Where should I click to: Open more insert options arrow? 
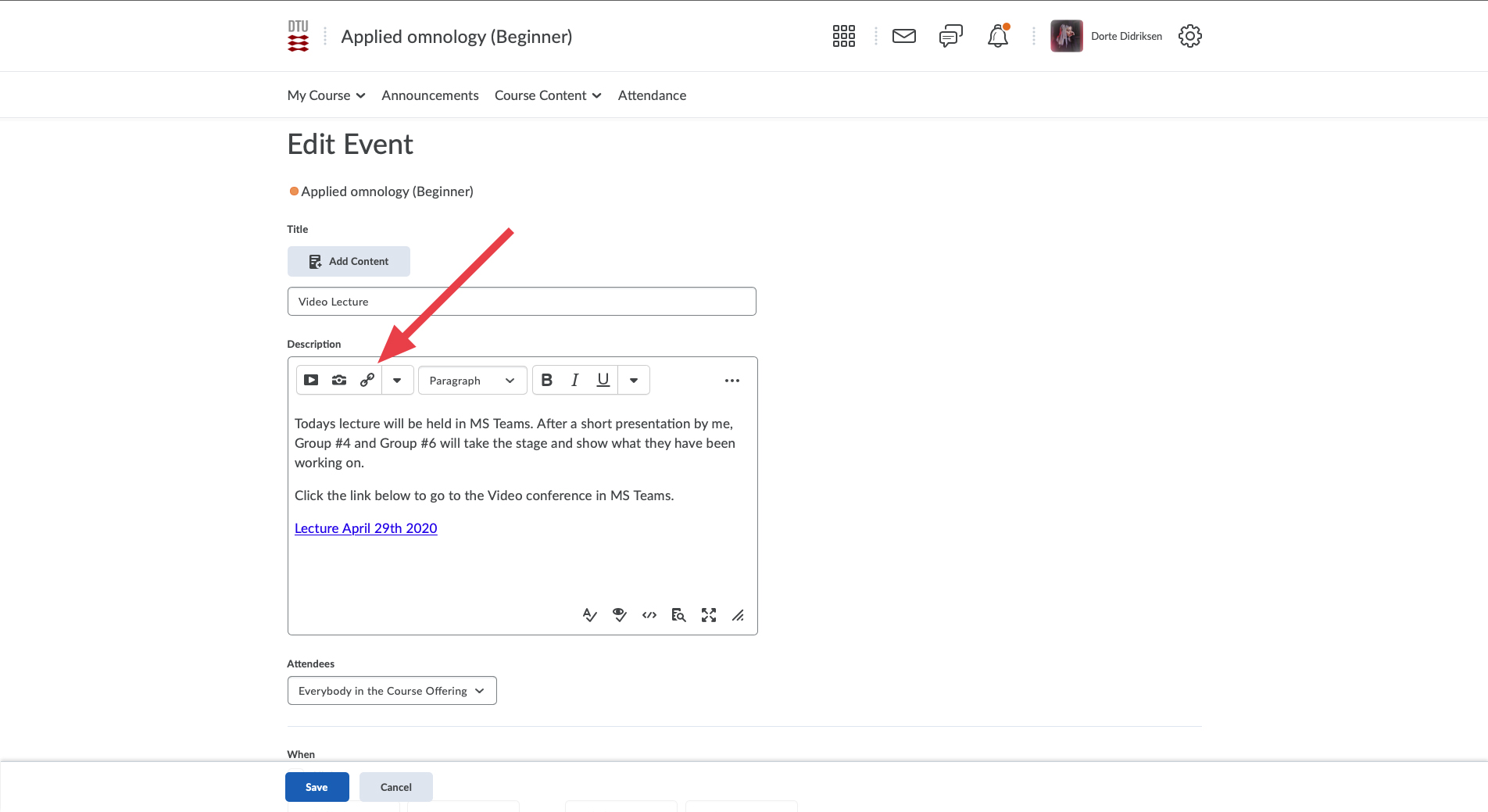click(398, 380)
